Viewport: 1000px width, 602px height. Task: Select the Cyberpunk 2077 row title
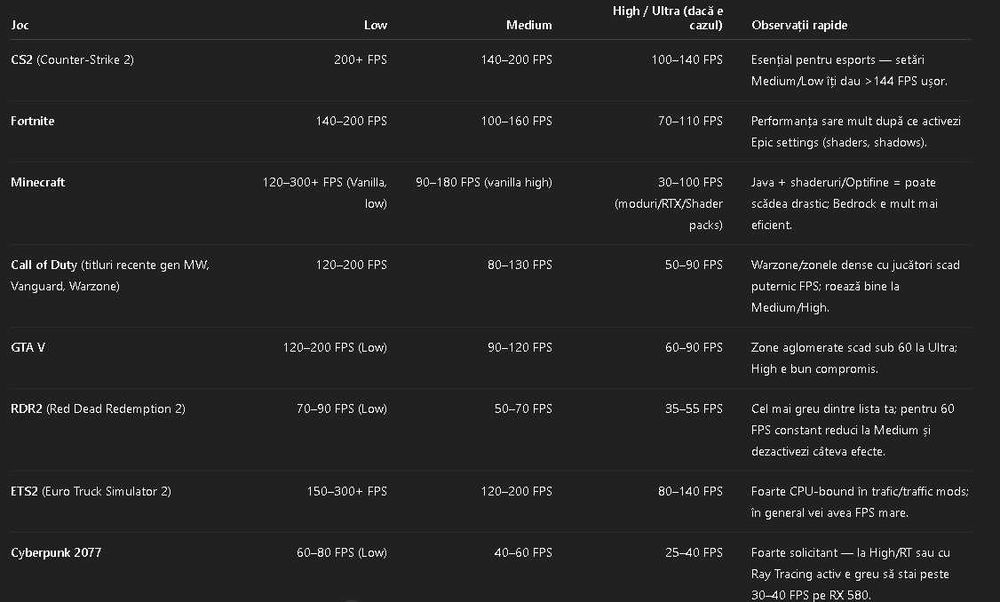pos(56,553)
